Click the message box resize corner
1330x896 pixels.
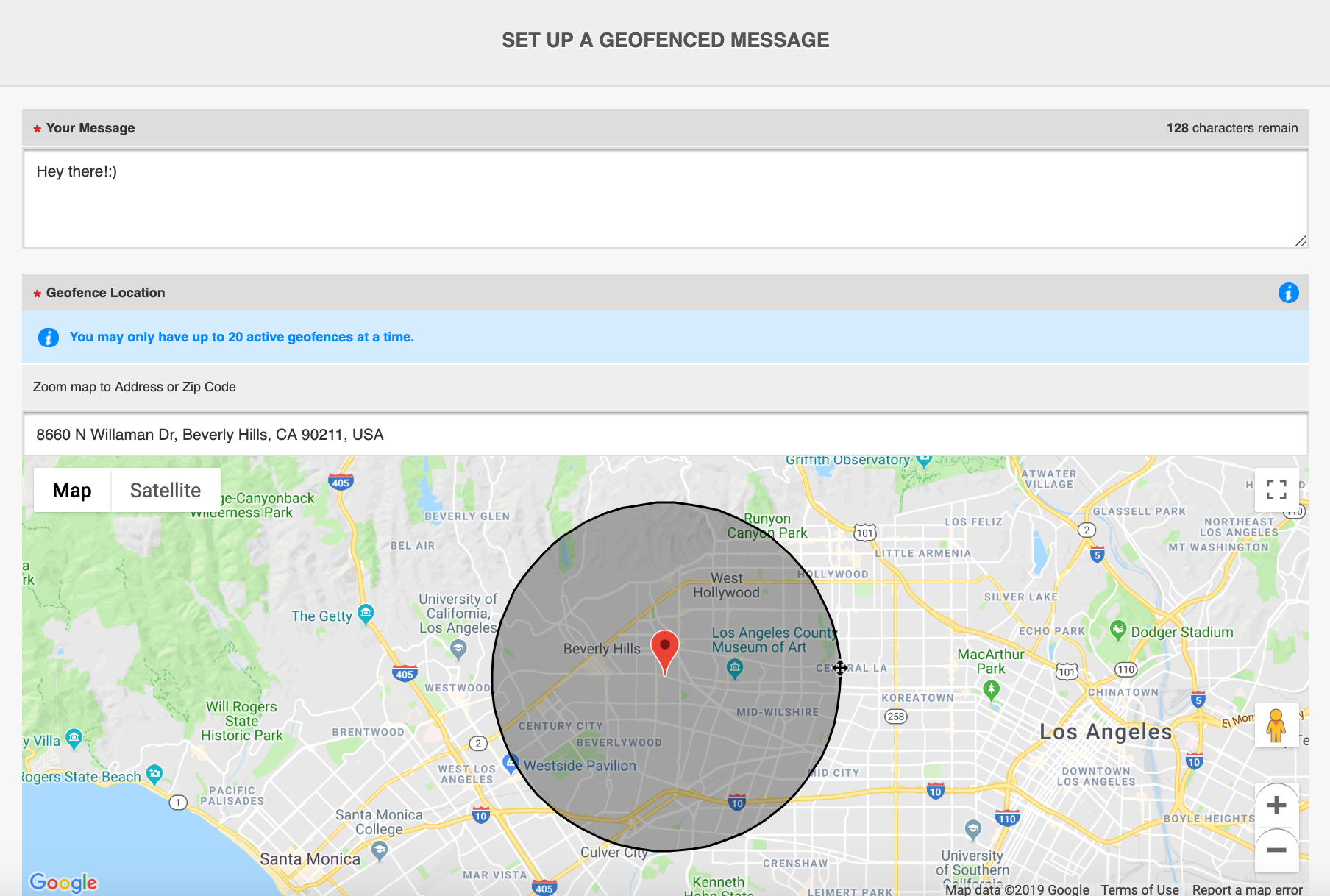point(1301,241)
